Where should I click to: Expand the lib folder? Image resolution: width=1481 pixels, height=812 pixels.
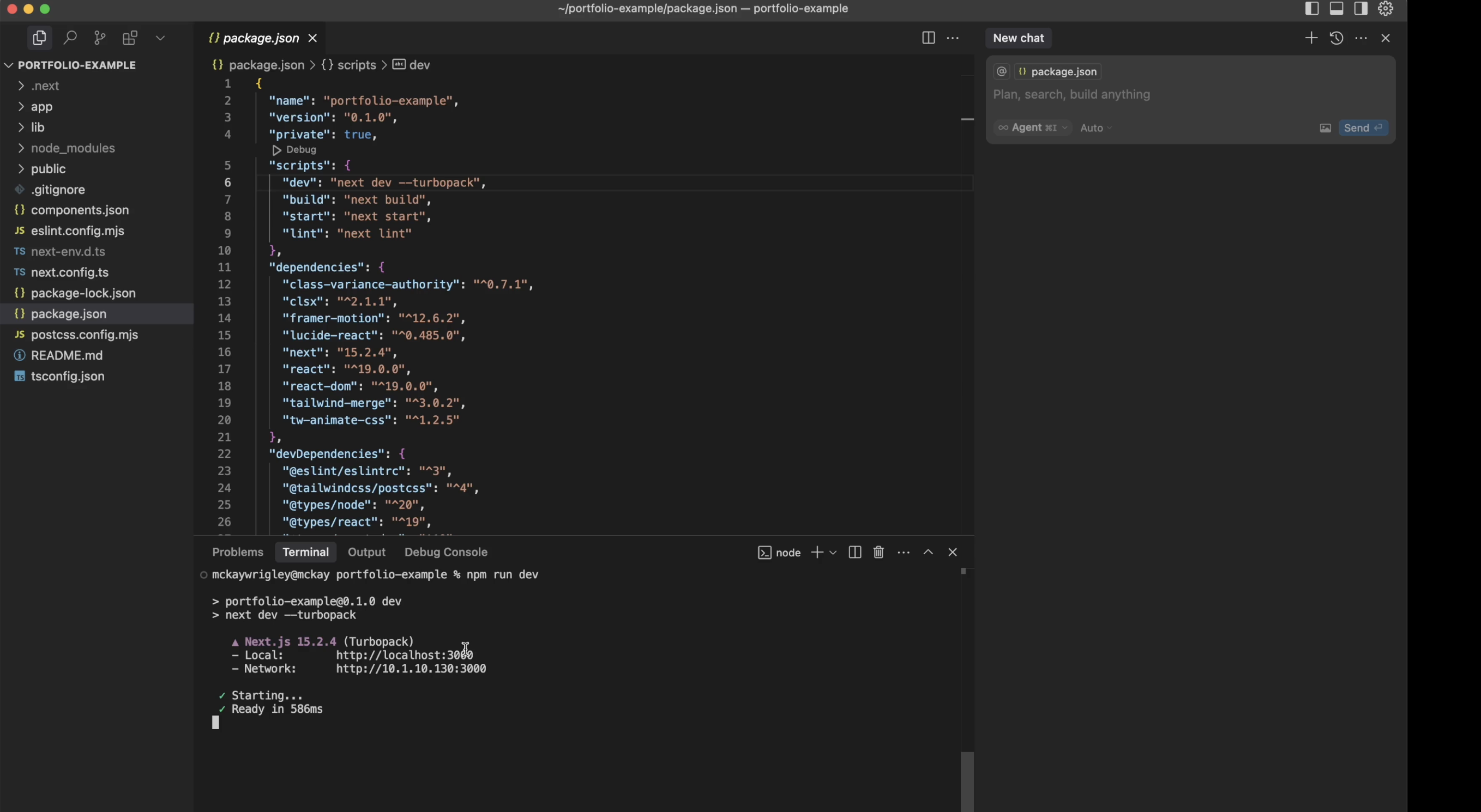pos(97,127)
